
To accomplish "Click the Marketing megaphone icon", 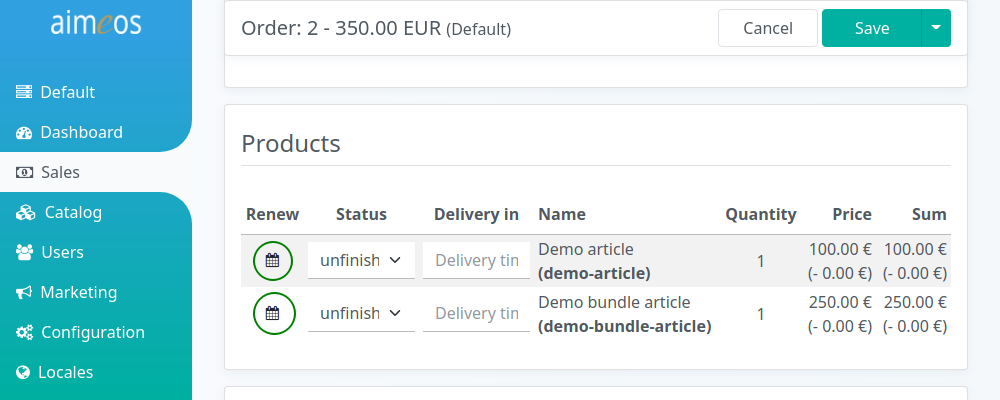I will (24, 293).
